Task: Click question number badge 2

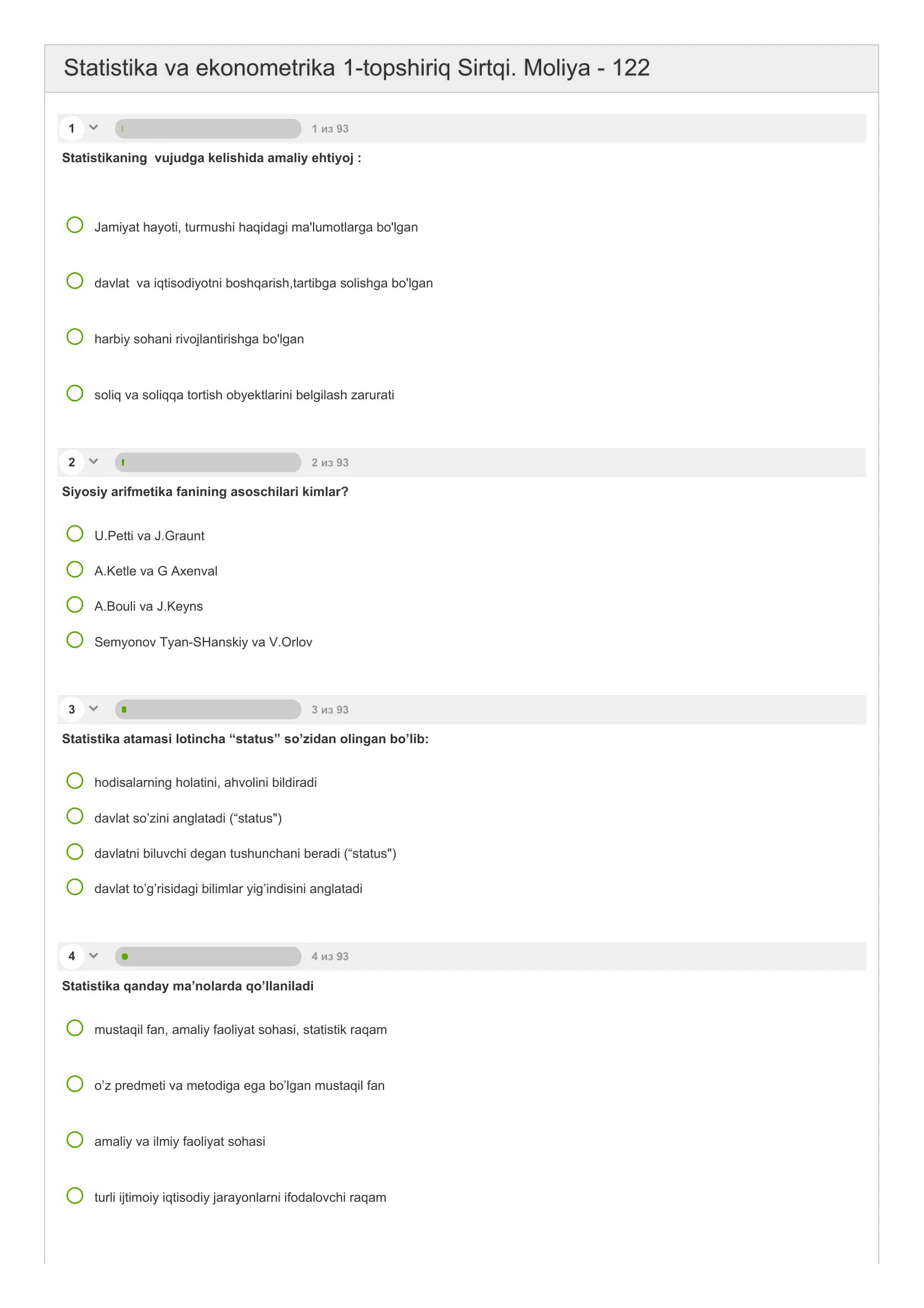Action: (x=72, y=462)
